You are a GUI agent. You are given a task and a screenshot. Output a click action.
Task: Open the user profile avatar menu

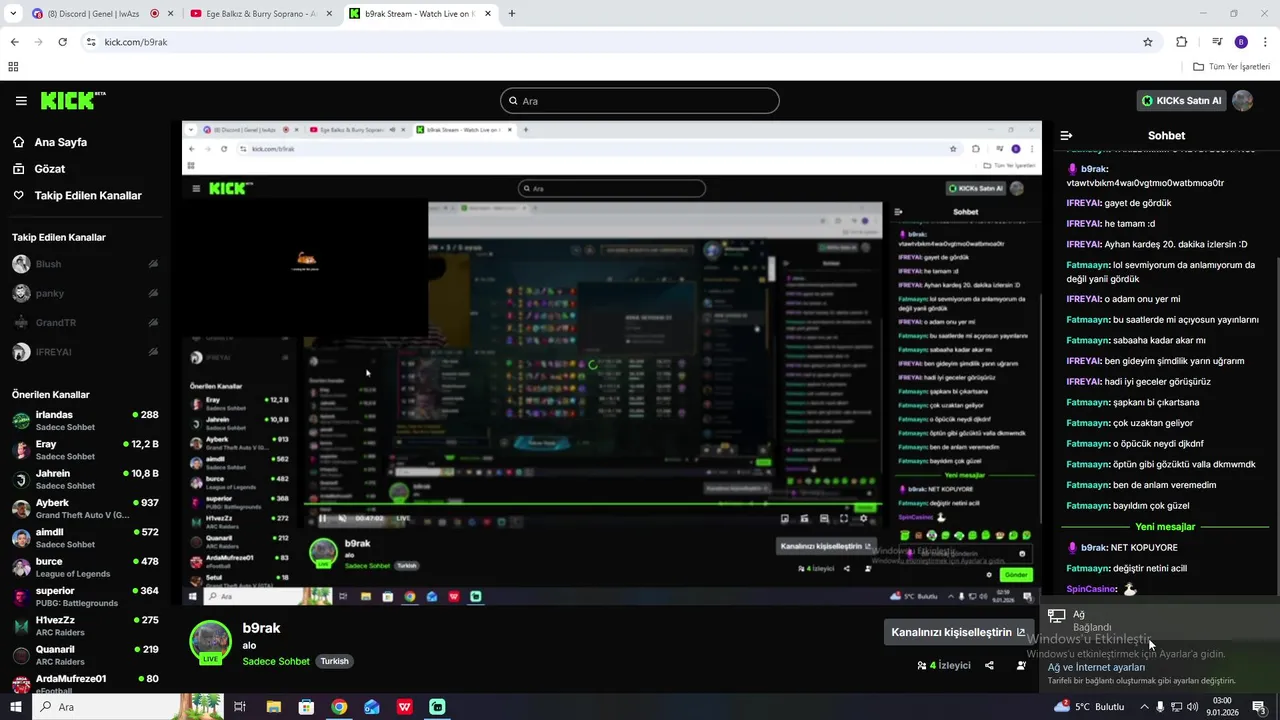[x=1243, y=101]
